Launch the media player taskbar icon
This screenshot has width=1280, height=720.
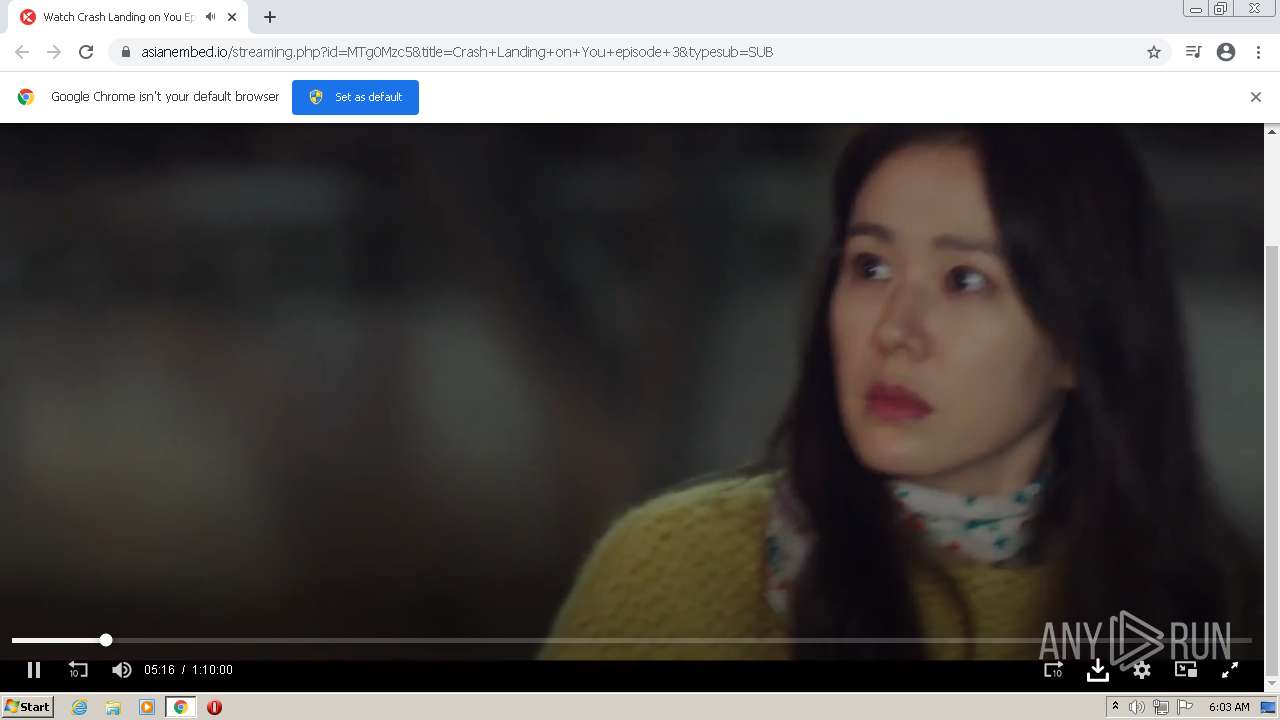coord(147,707)
